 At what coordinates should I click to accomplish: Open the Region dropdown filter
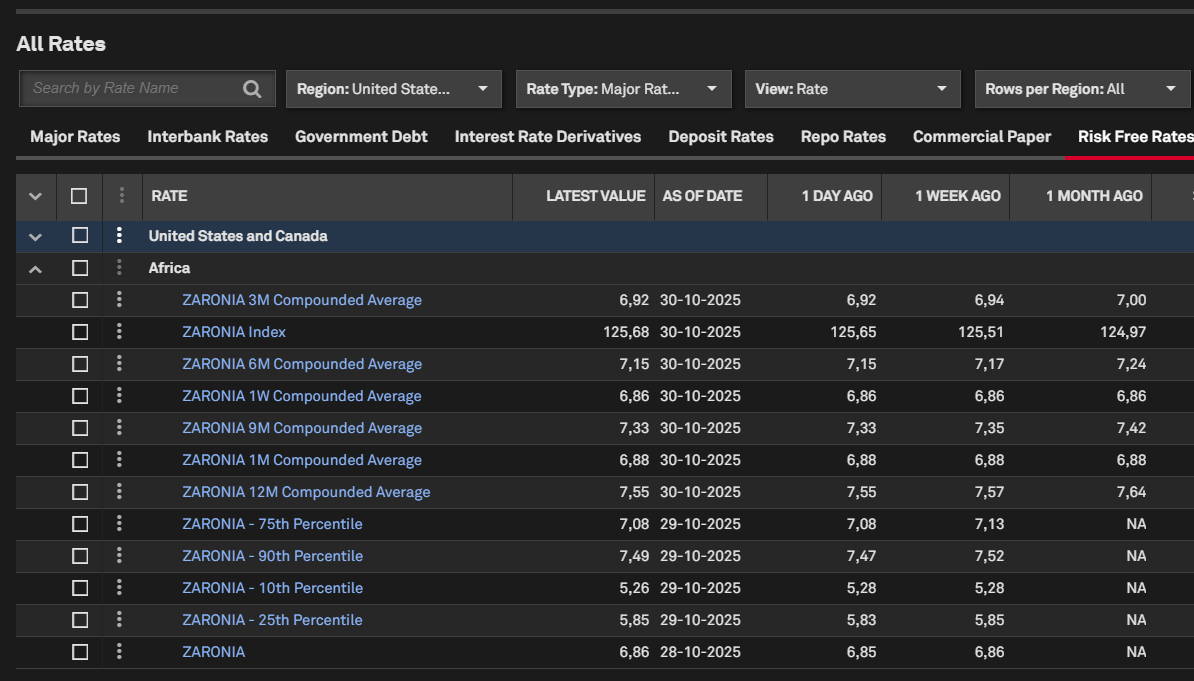(x=393, y=89)
